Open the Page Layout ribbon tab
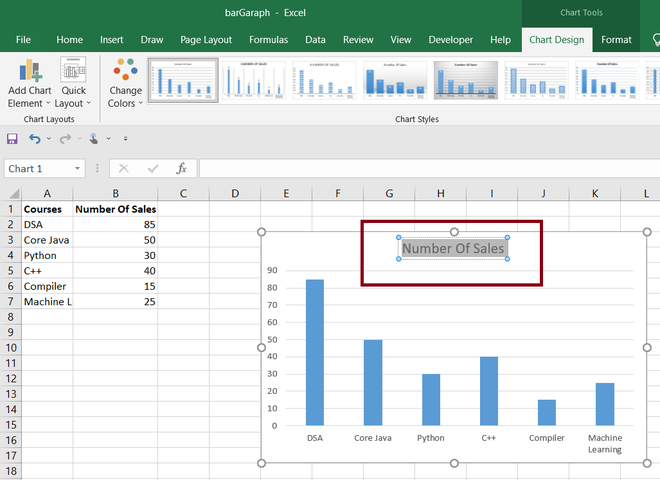The width and height of the screenshot is (660, 480). pos(206,40)
